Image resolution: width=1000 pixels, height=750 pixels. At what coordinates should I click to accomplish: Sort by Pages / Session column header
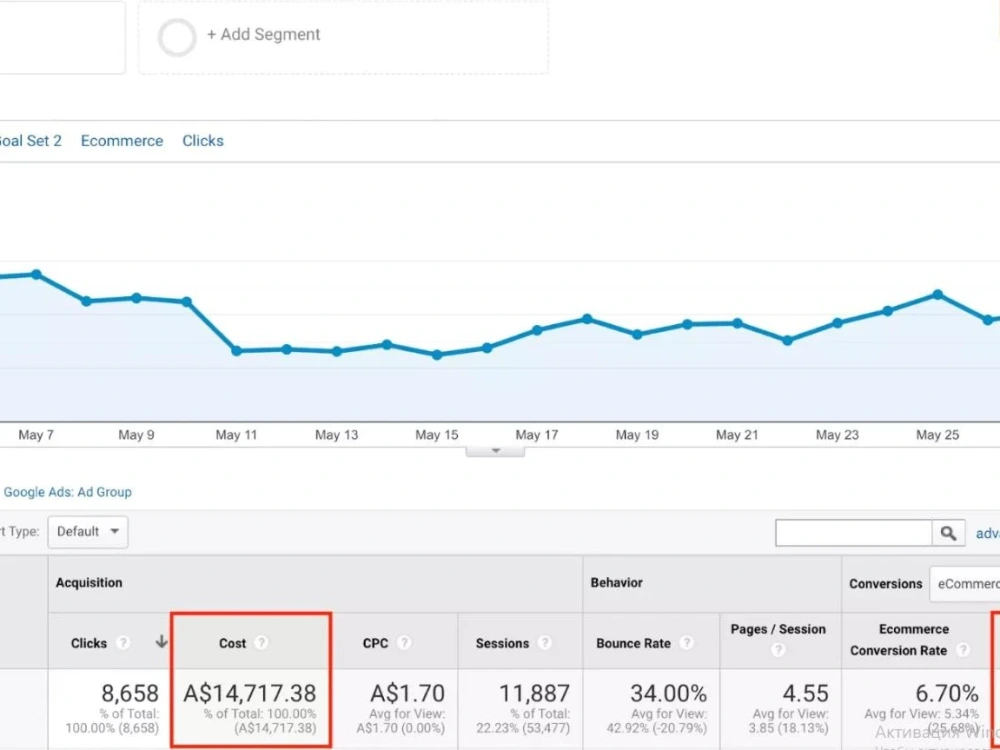click(778, 629)
